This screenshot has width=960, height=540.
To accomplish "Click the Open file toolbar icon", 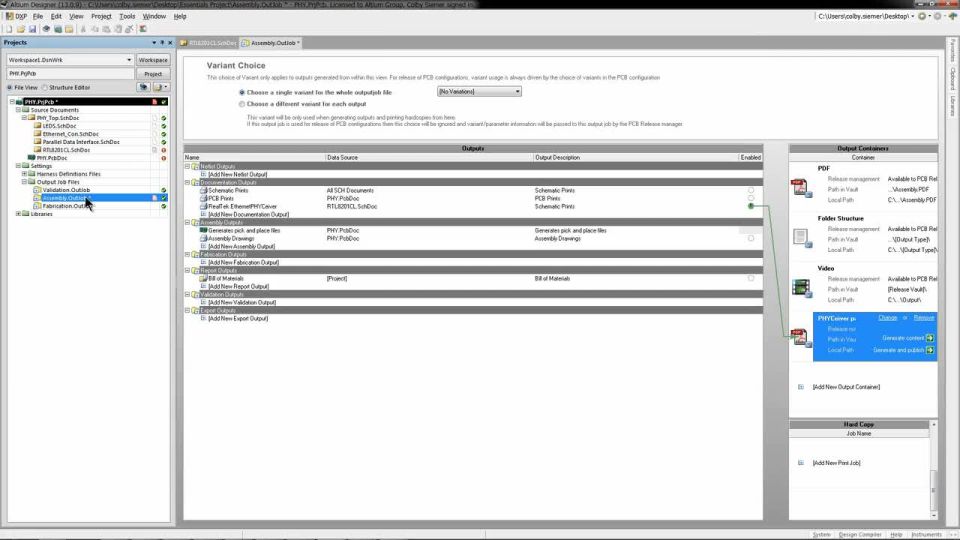I will 21,29.
